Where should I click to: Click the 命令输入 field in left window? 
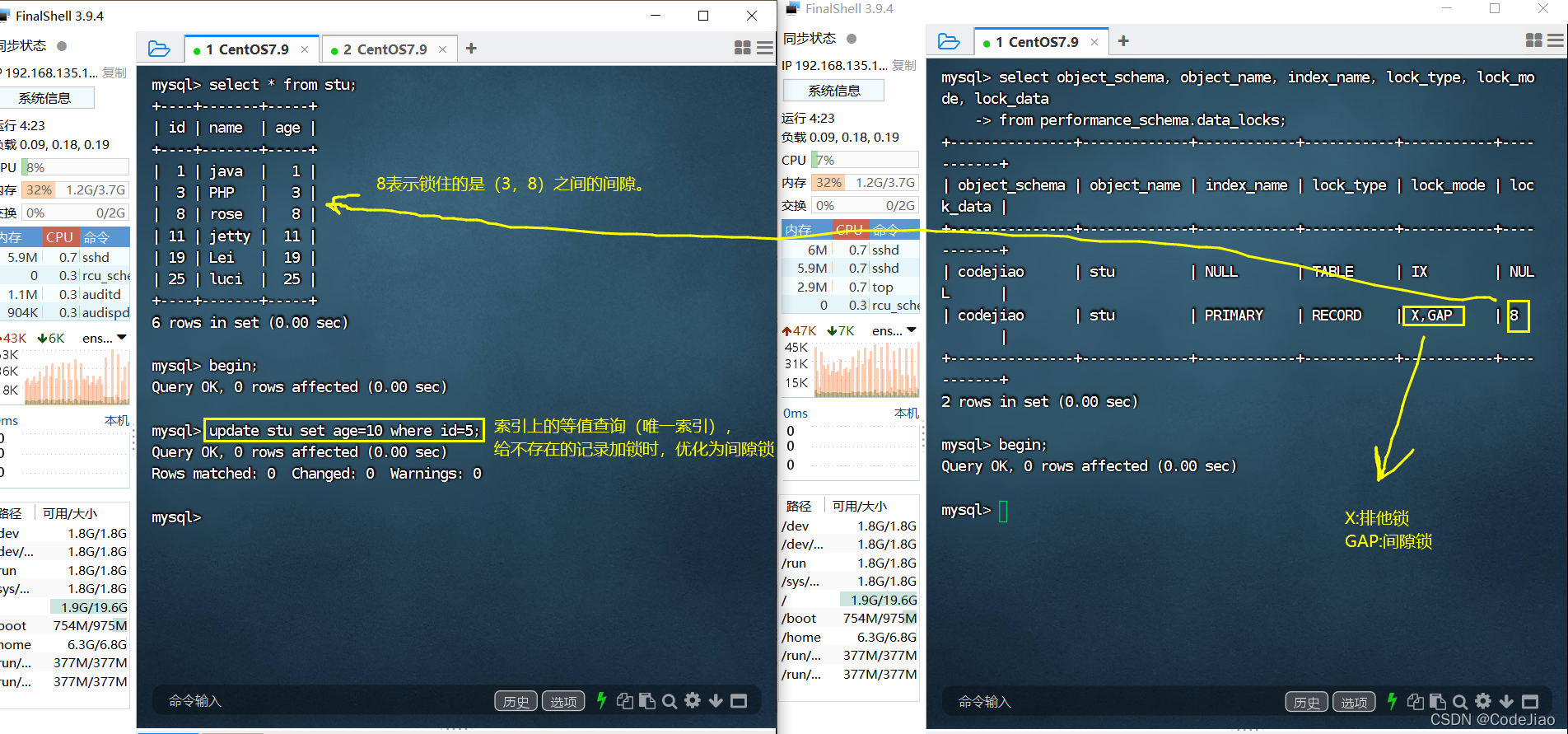coord(321,701)
